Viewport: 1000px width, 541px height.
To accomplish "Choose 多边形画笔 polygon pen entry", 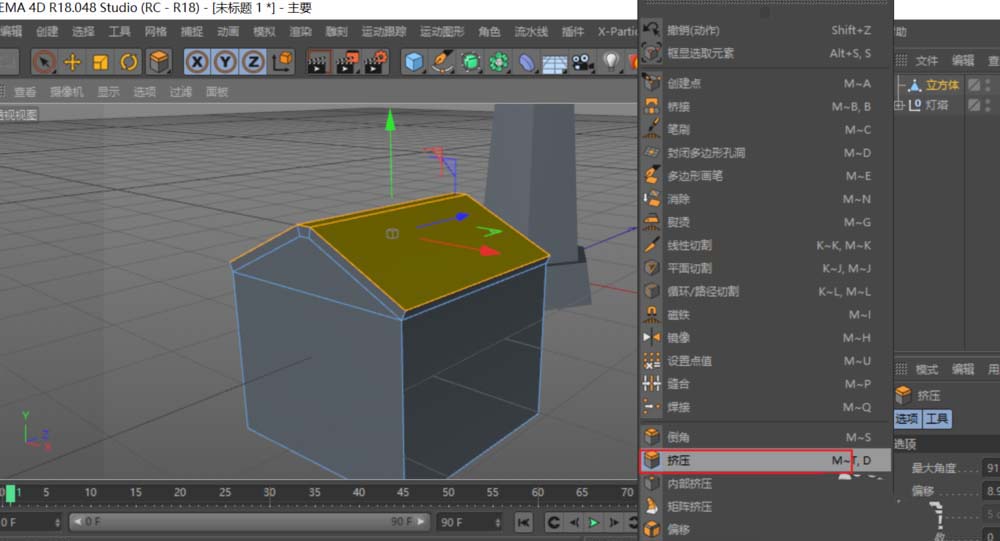I will coord(764,175).
